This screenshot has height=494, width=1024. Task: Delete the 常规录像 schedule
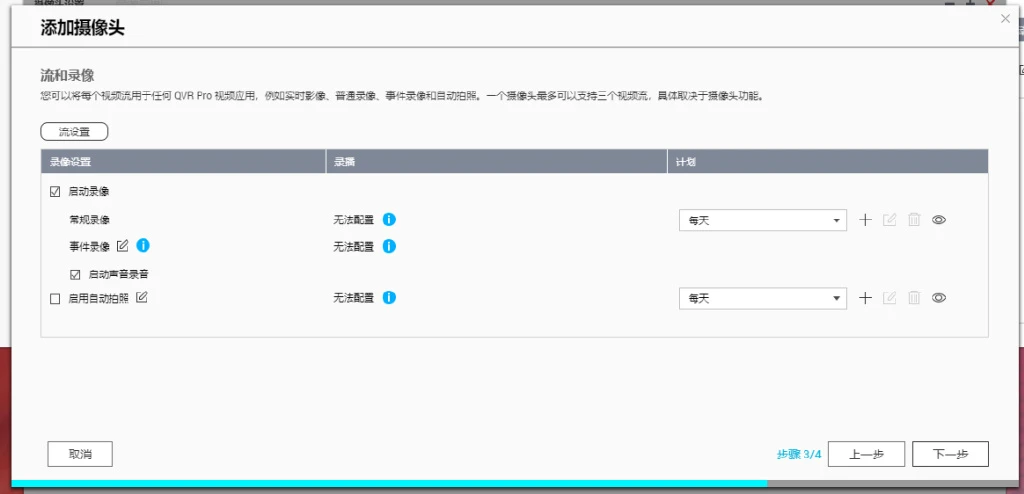[914, 220]
